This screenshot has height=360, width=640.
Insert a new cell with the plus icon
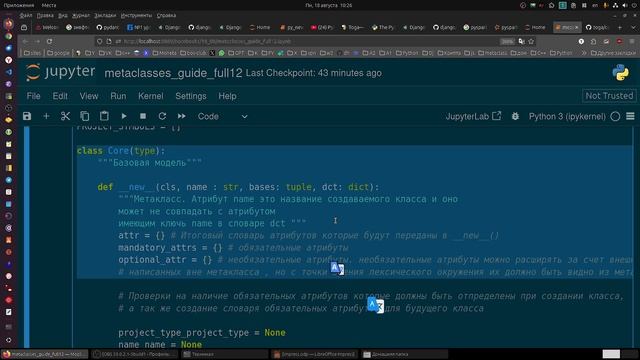pos(46,116)
